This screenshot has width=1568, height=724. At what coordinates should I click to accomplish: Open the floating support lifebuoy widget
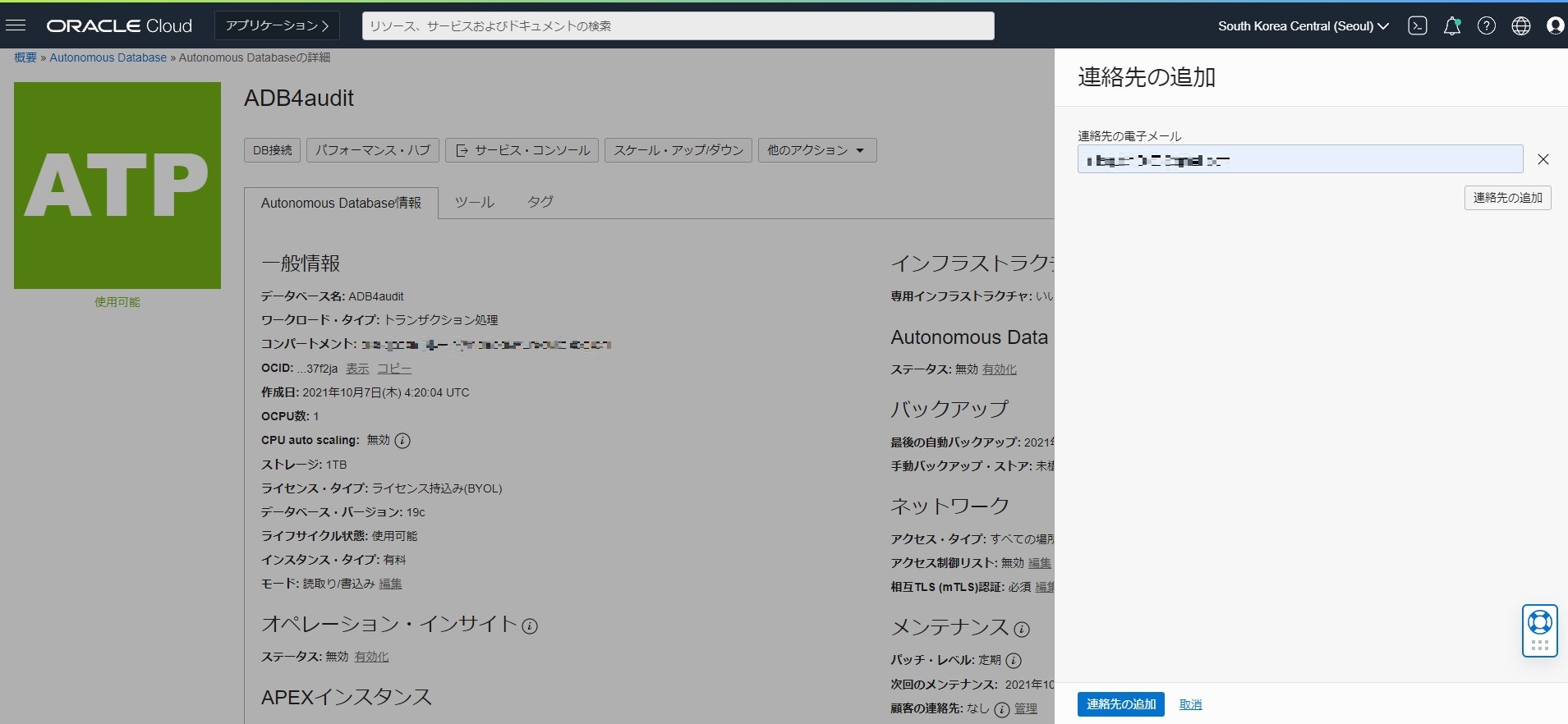click(1540, 630)
